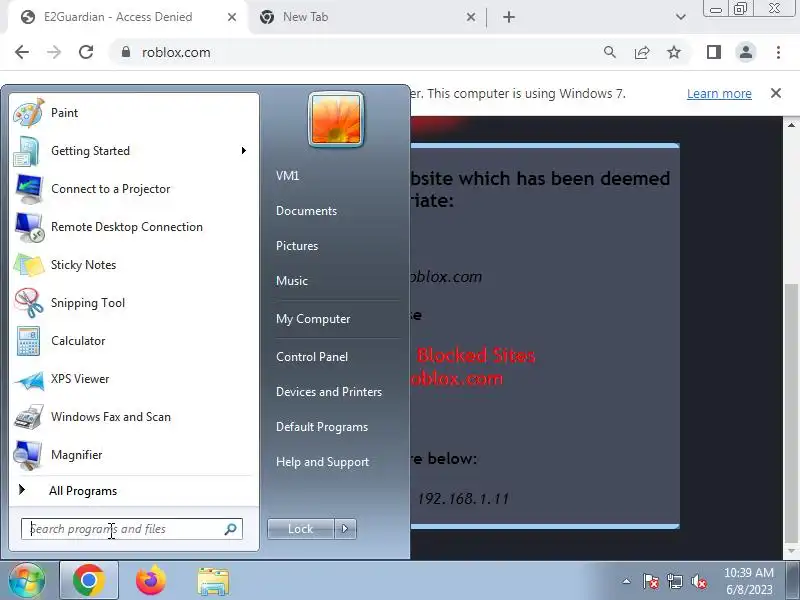
Task: Click the Lock button
Action: pyautogui.click(x=301, y=529)
